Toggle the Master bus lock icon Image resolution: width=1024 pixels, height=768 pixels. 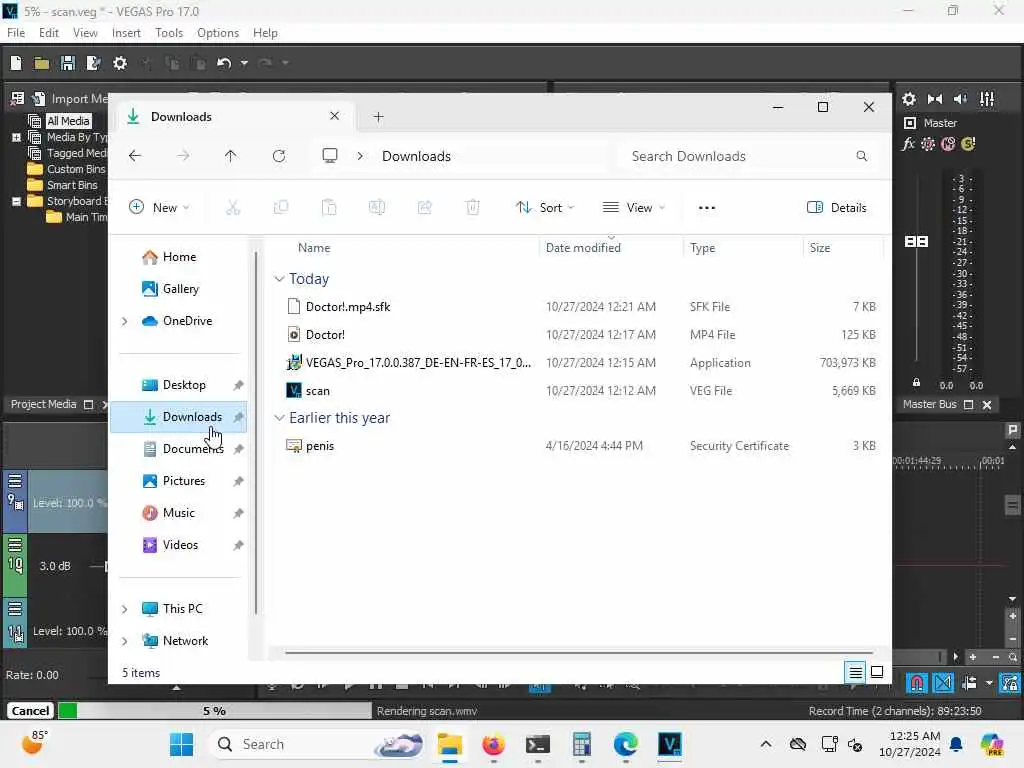(x=916, y=382)
